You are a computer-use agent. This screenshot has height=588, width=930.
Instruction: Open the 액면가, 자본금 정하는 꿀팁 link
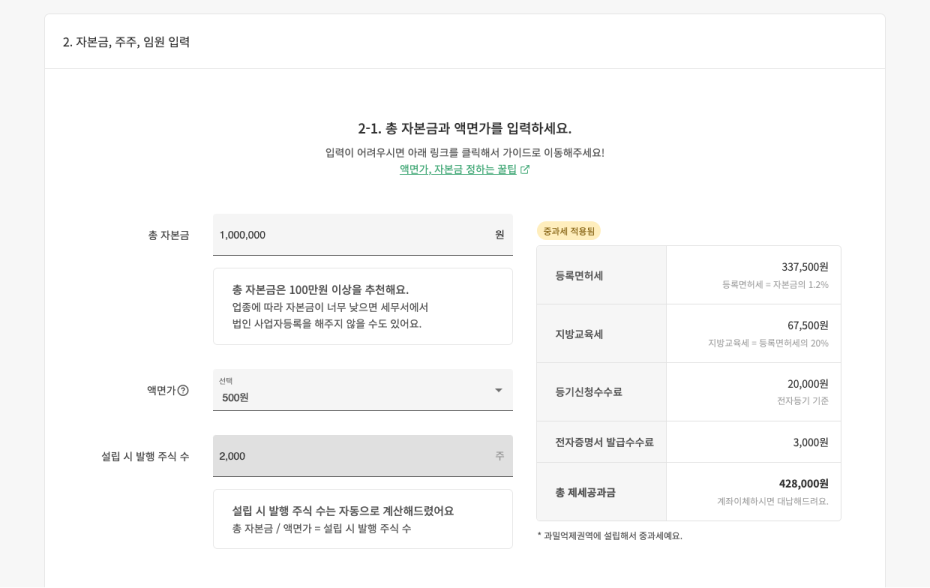tap(458, 170)
